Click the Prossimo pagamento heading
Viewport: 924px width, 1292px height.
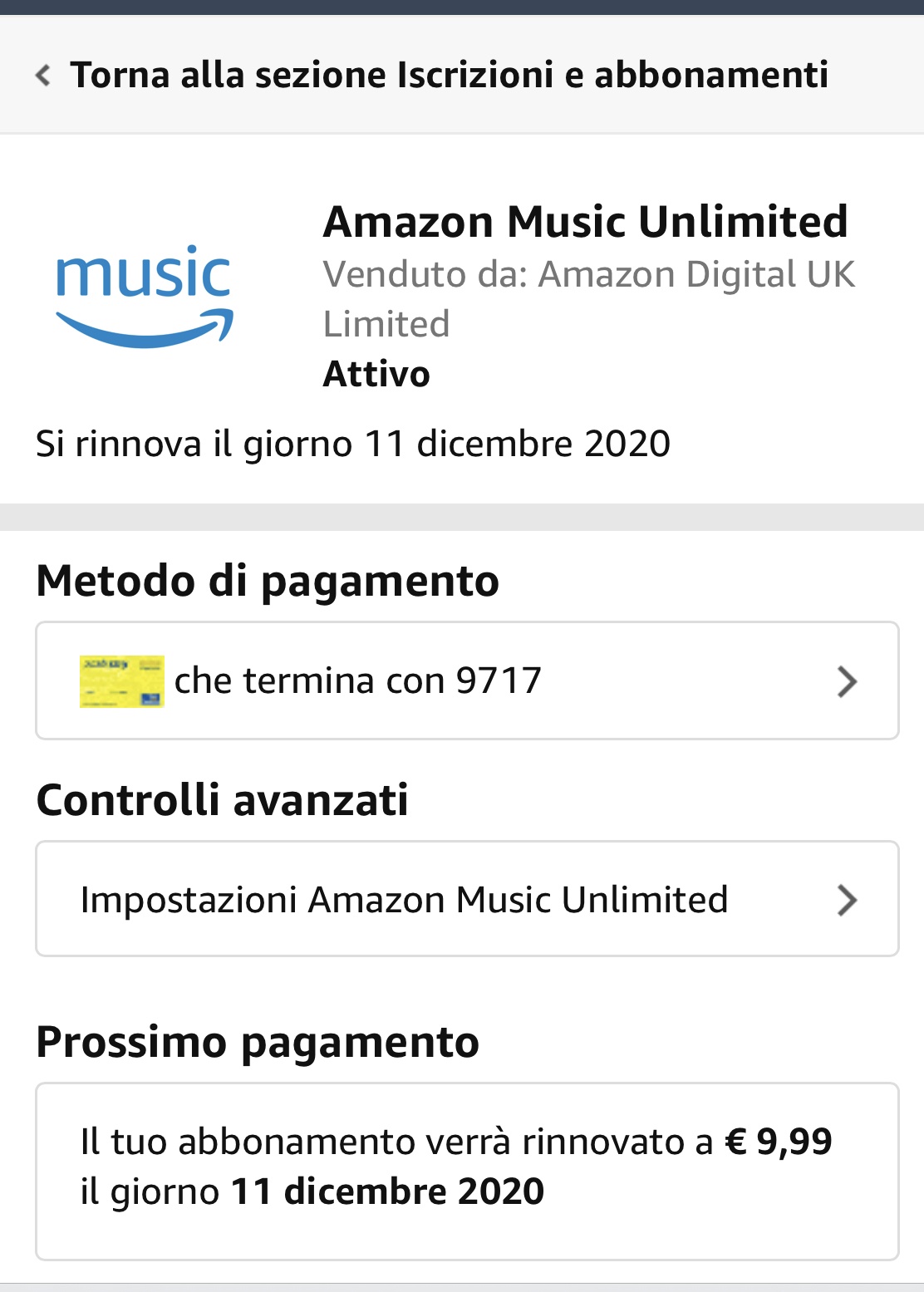click(x=258, y=1042)
